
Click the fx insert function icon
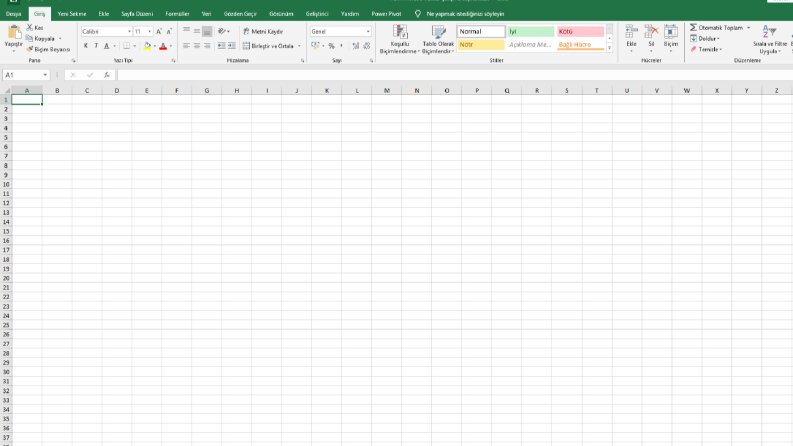point(107,75)
